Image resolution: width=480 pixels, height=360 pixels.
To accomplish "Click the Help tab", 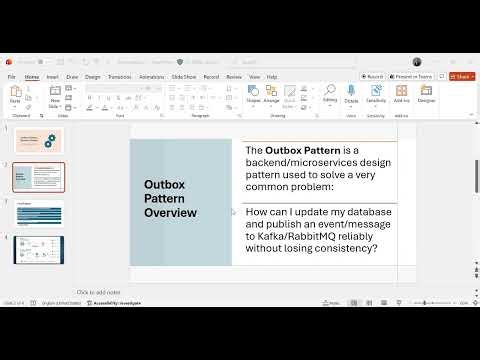I will 272,77.
